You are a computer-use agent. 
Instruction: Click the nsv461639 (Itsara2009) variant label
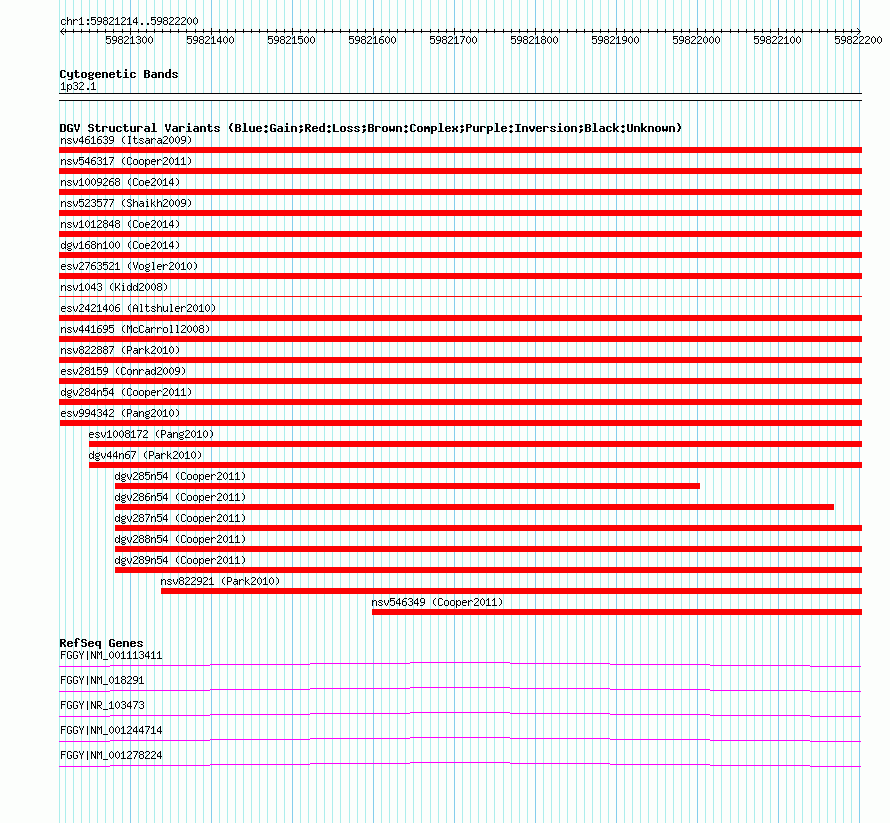click(x=126, y=140)
